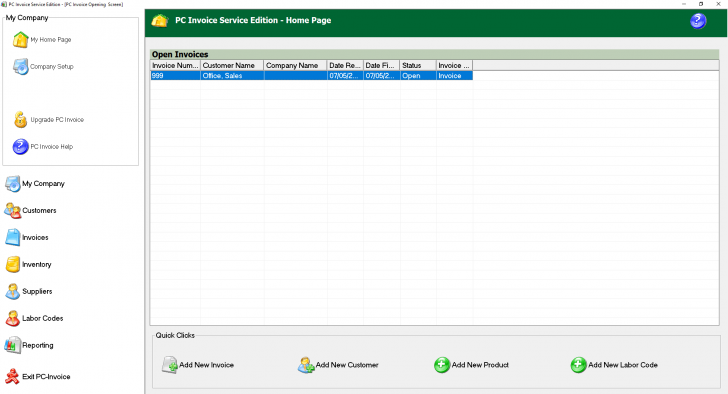
Task: Switch to the "Invoices" navigation section
Action: click(35, 238)
